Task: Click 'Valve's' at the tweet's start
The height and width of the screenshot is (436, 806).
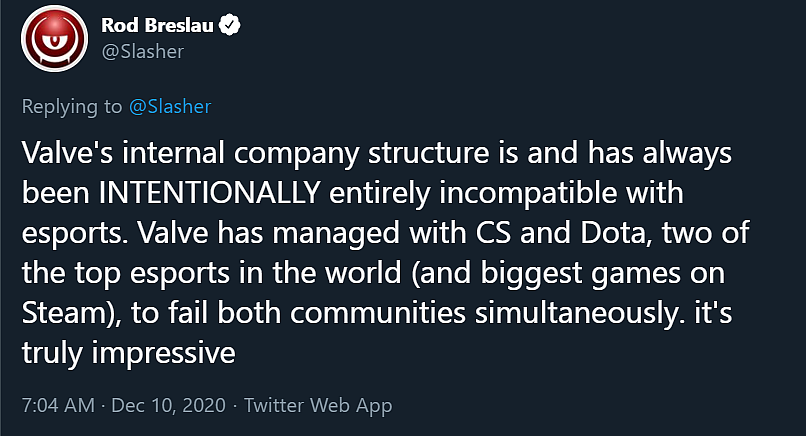Action: point(67,153)
